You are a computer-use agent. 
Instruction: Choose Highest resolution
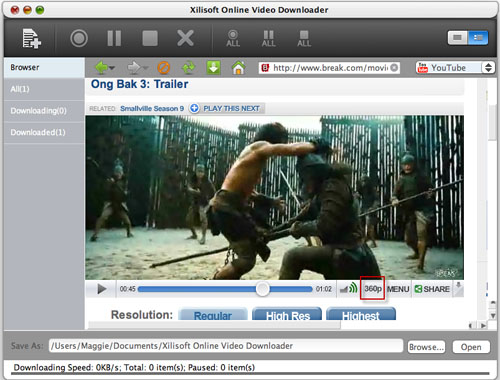pos(361,314)
